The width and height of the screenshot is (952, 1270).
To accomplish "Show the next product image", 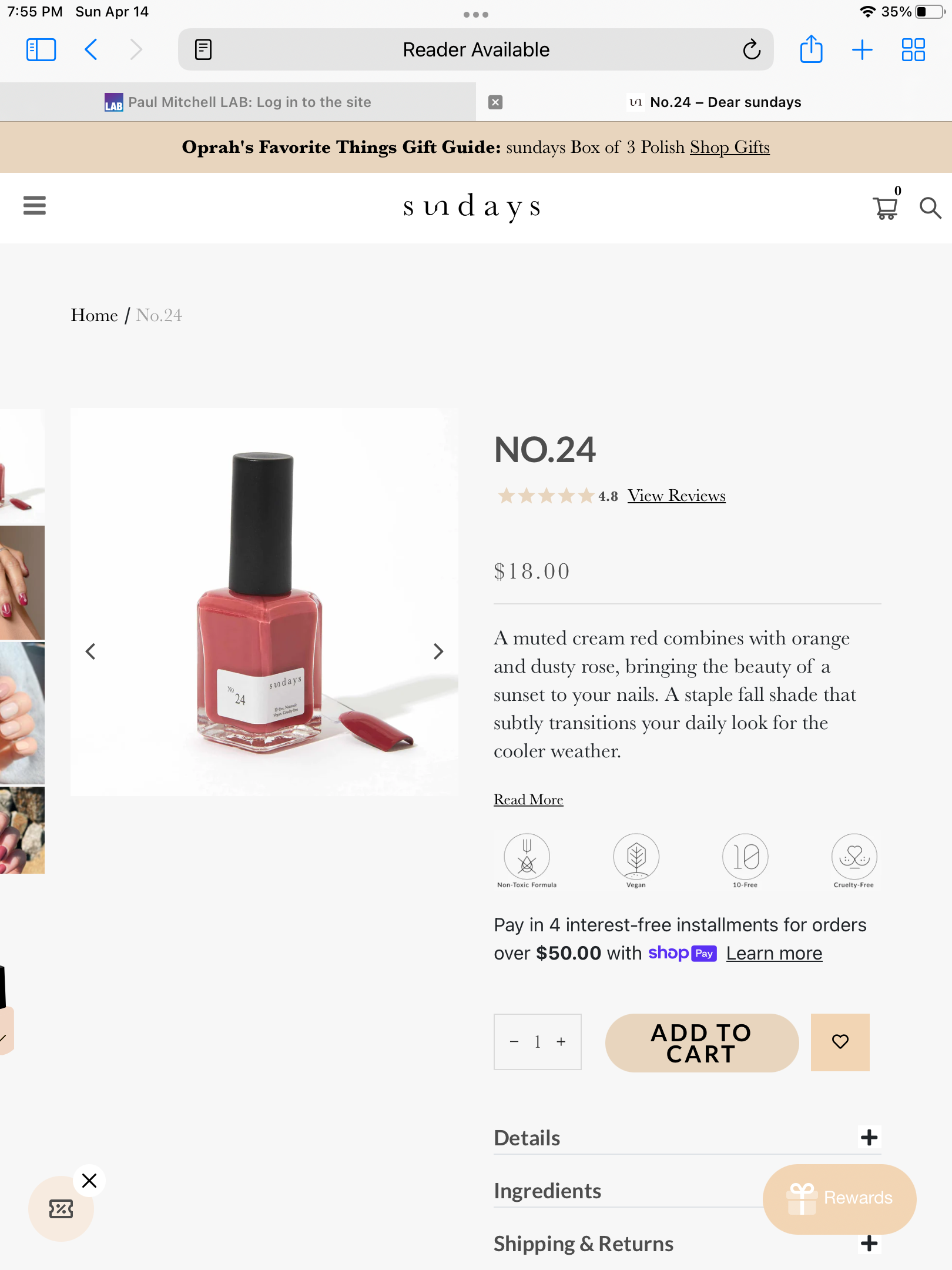I will pos(438,651).
